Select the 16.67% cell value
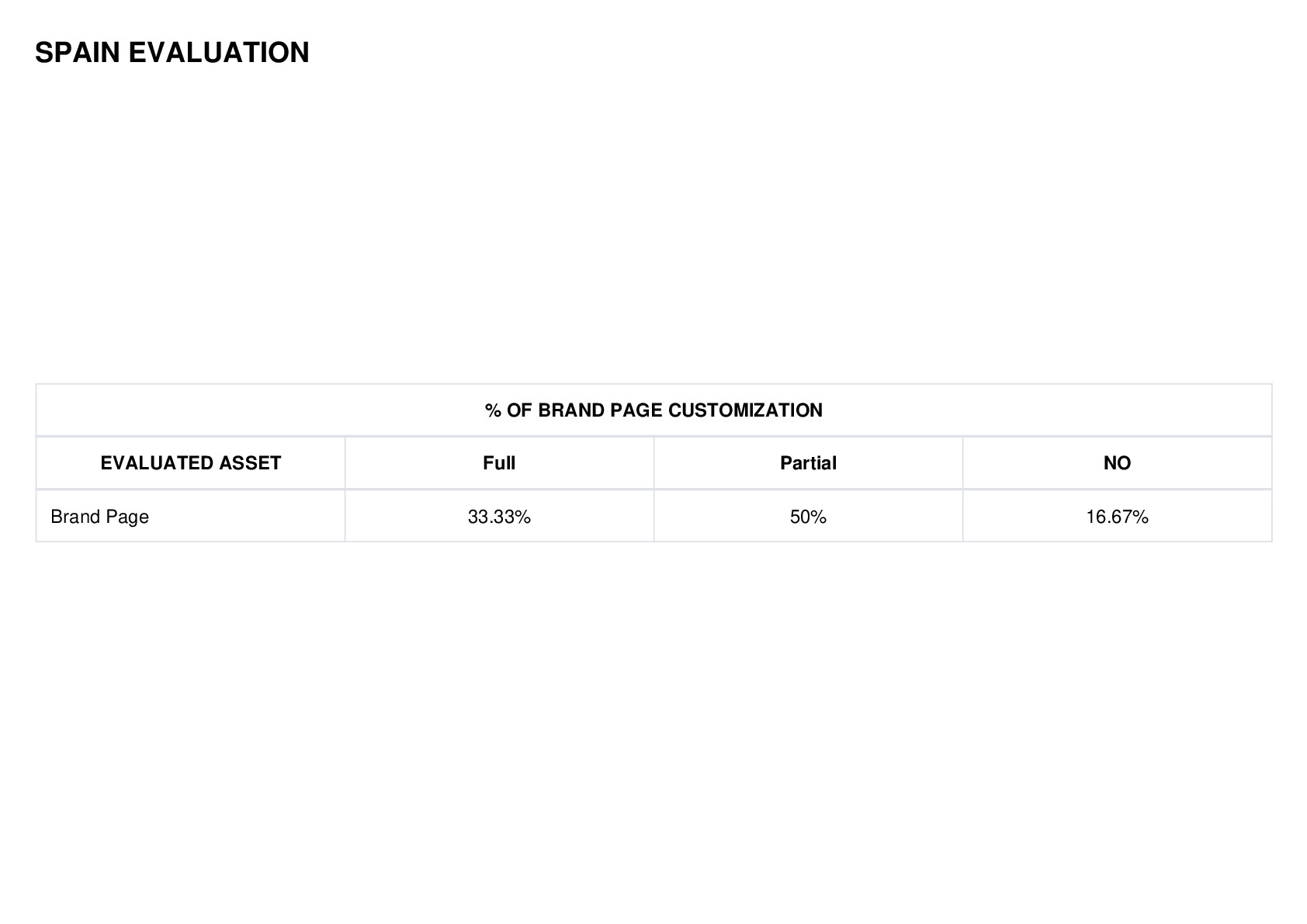The height and width of the screenshot is (924, 1307). click(x=1117, y=517)
